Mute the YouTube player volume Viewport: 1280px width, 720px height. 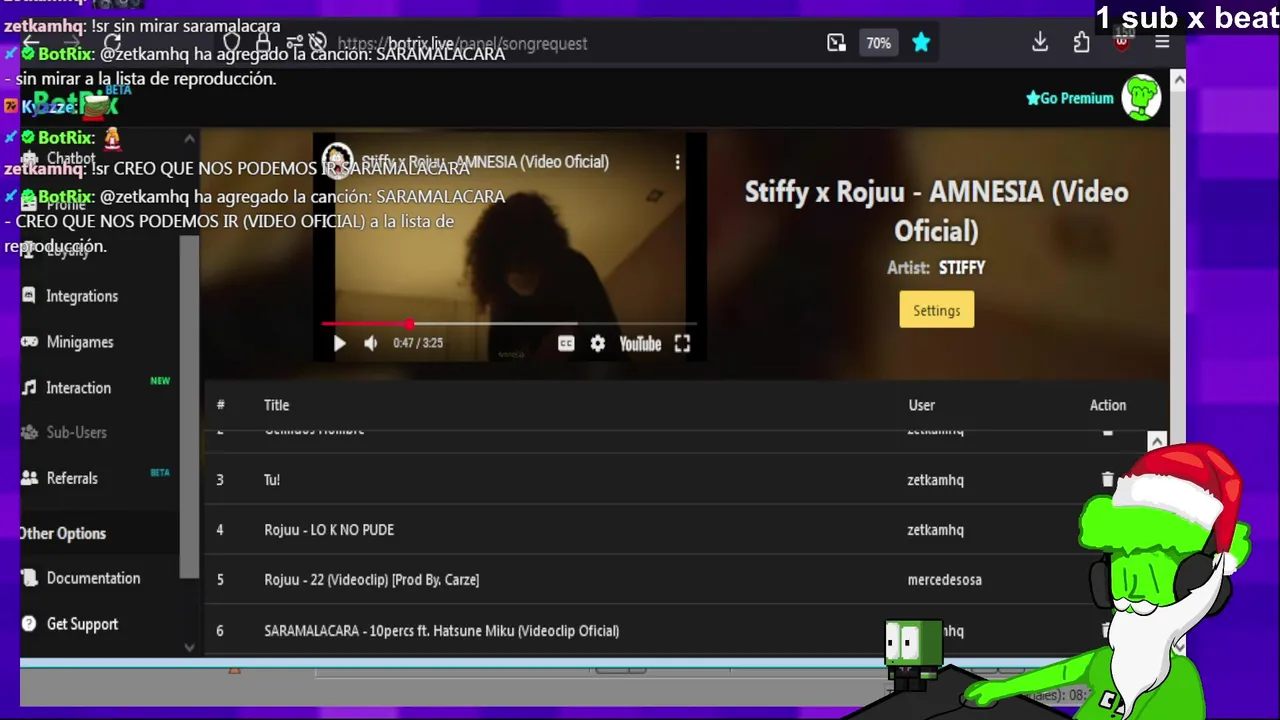[371, 343]
